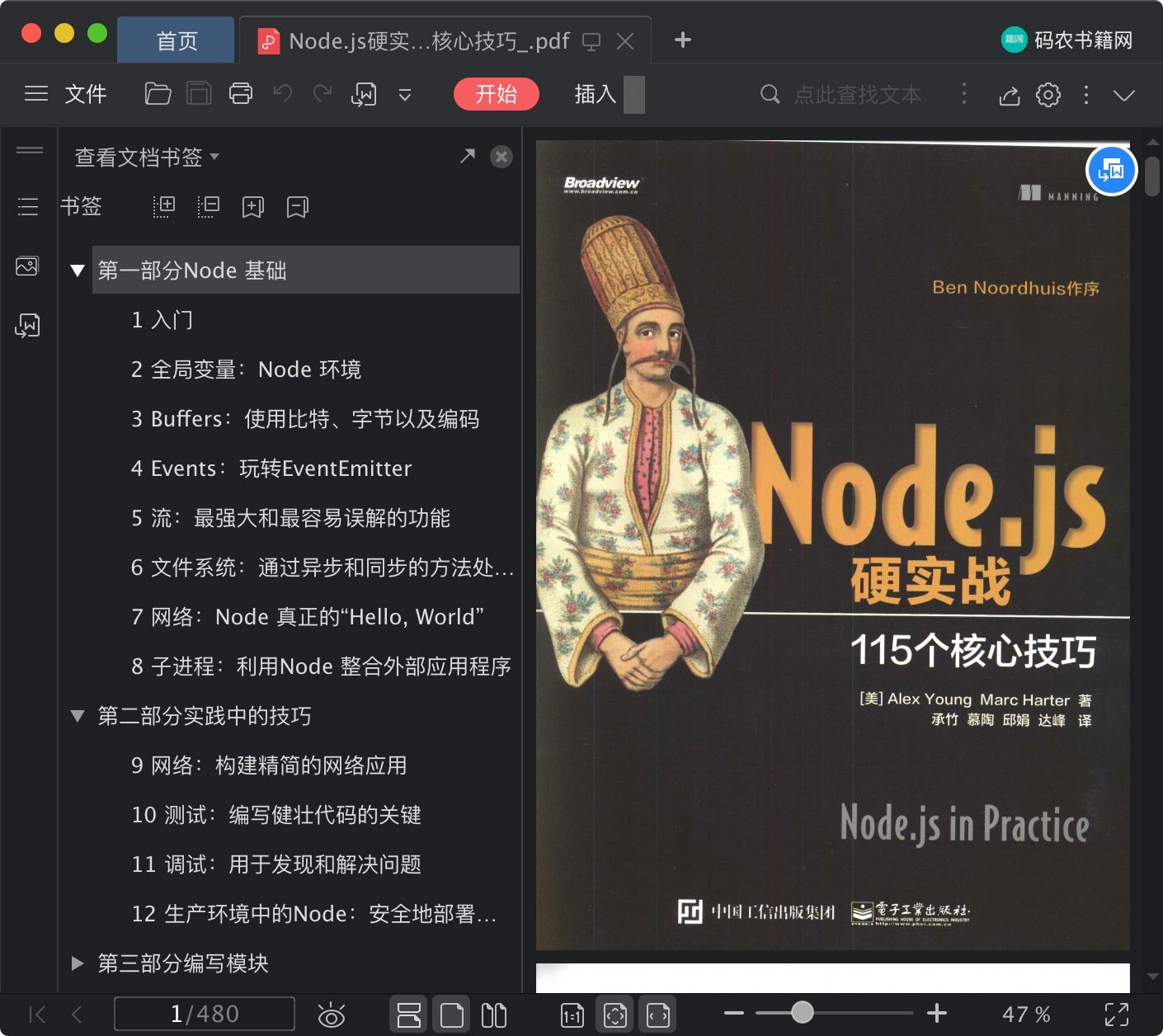Go to first page button
This screenshot has height=1036, width=1163.
click(x=37, y=1015)
